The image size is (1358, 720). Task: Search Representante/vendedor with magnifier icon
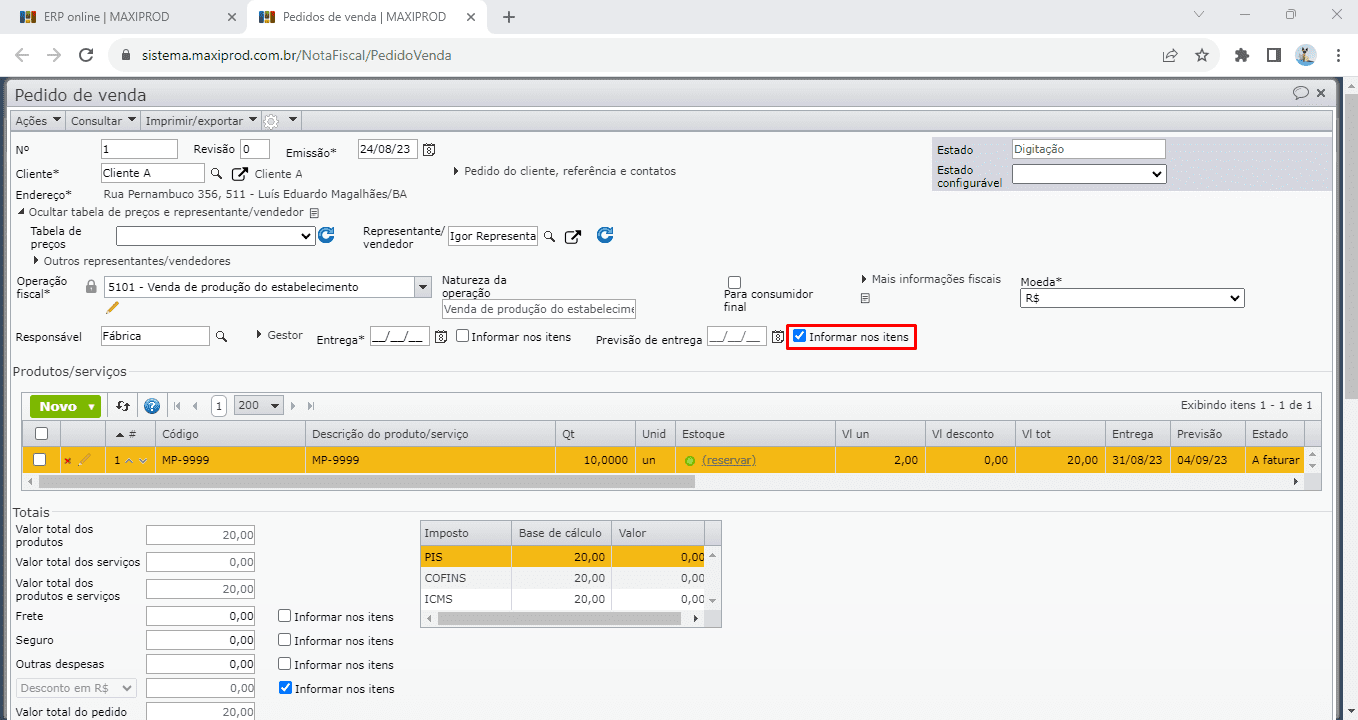tap(549, 237)
